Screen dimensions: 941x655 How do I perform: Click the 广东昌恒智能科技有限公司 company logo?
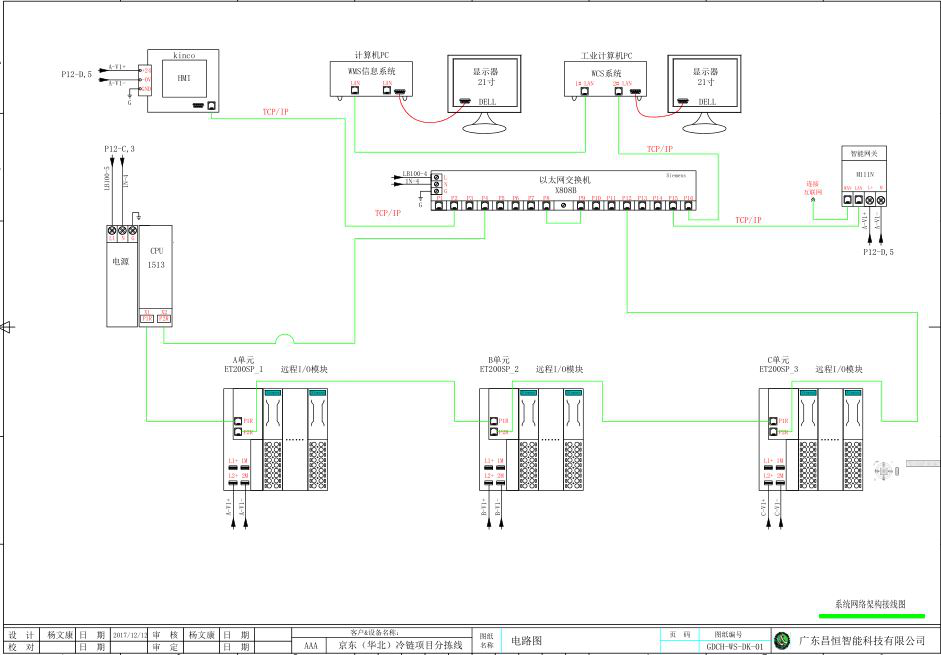(782, 640)
